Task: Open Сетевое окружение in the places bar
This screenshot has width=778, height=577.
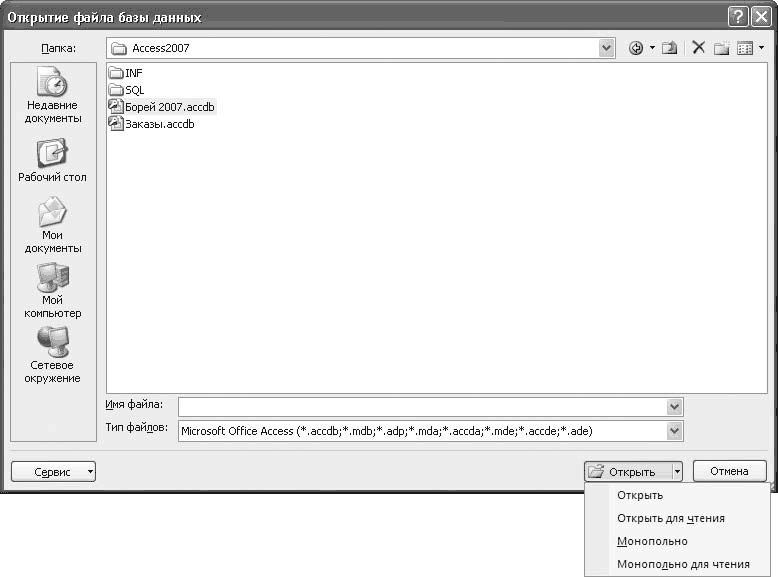Action: 53,356
